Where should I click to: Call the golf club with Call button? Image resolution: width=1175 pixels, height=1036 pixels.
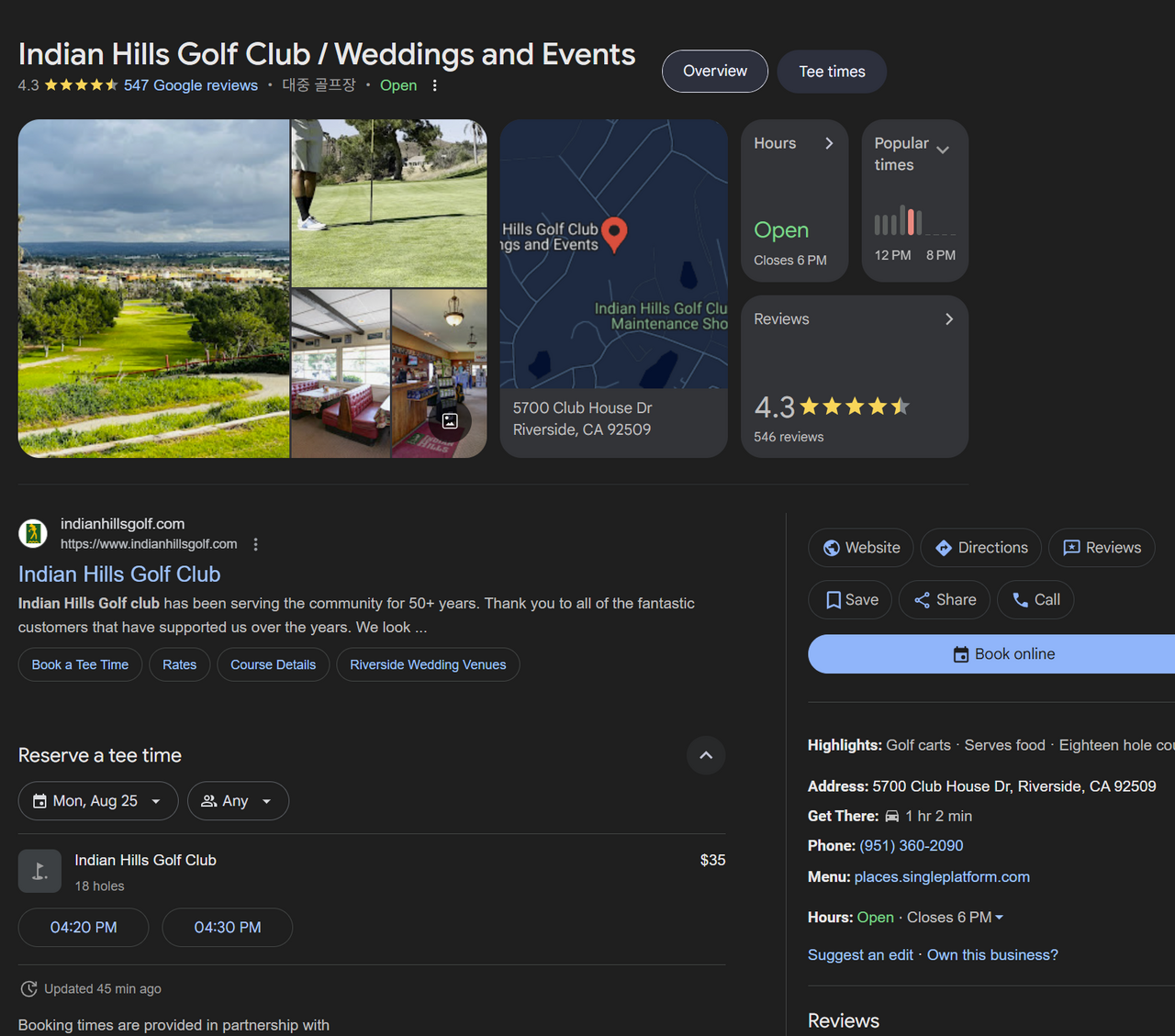click(1035, 600)
